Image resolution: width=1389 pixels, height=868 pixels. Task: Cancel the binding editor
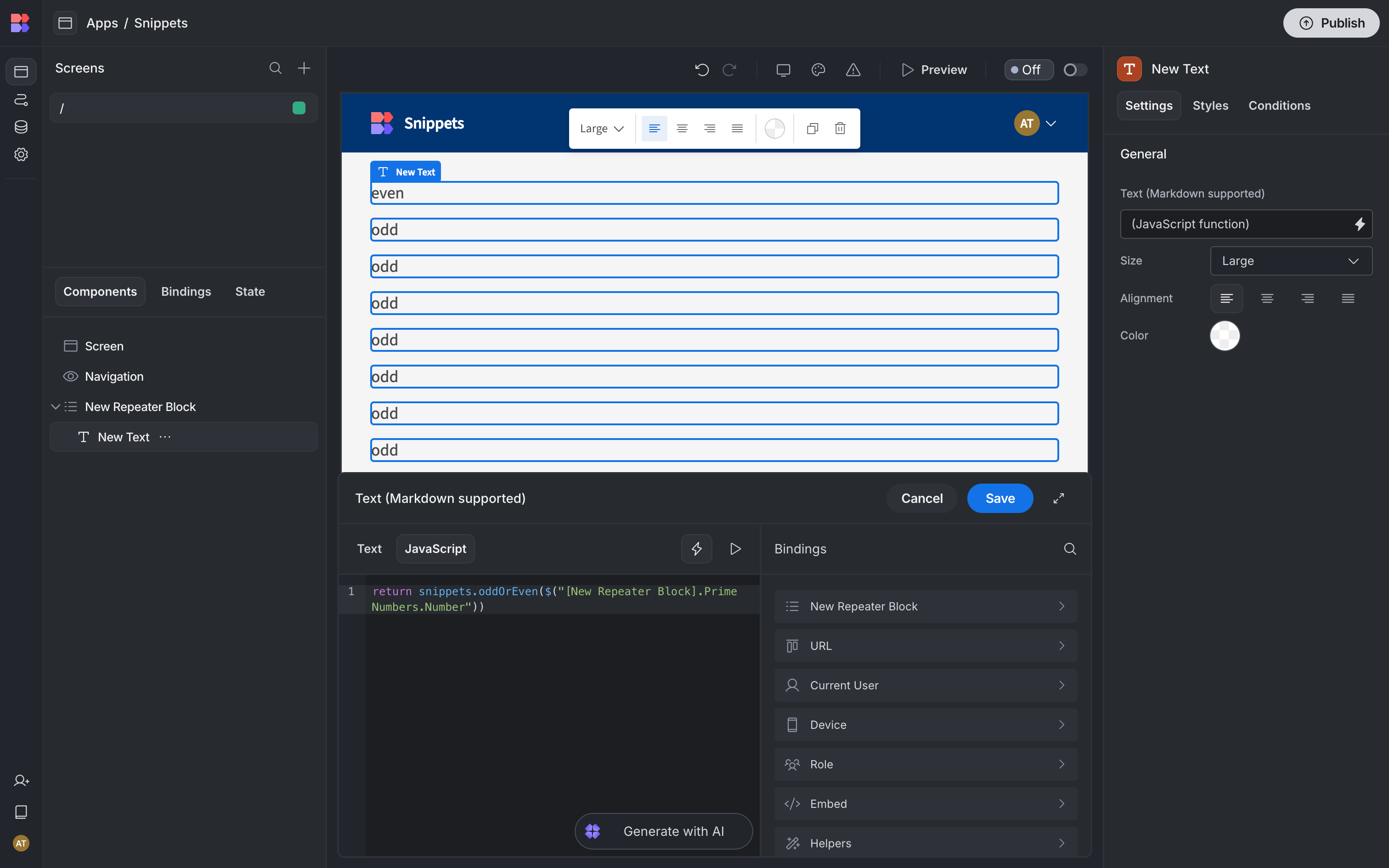[x=922, y=498]
